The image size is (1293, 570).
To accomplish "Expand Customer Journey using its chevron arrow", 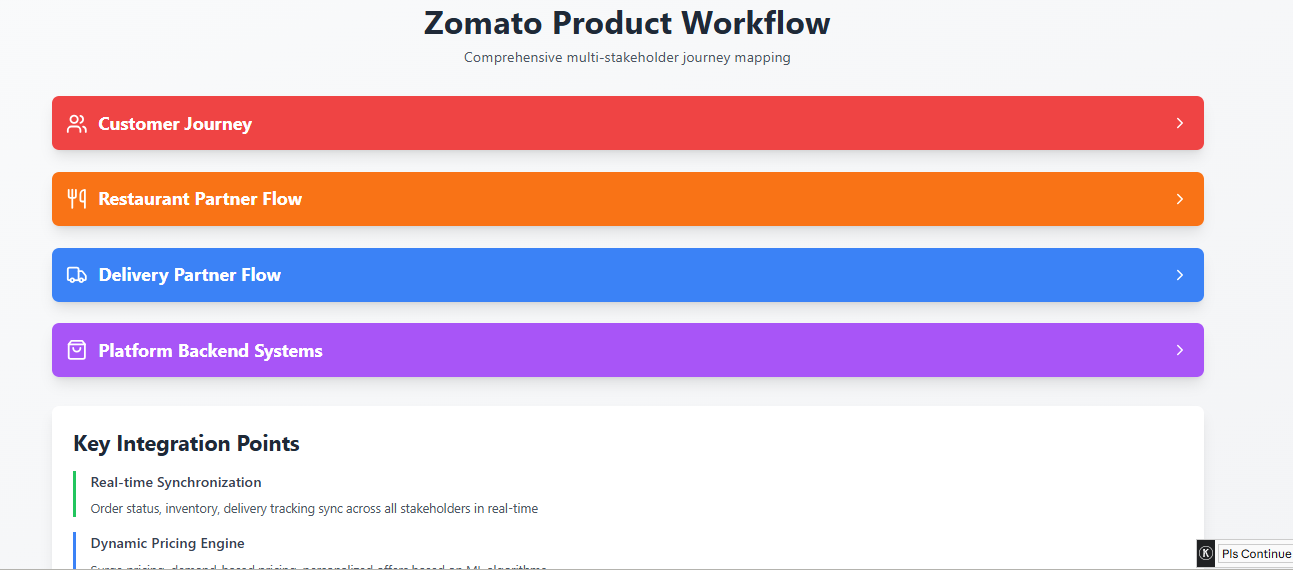I will [1180, 123].
